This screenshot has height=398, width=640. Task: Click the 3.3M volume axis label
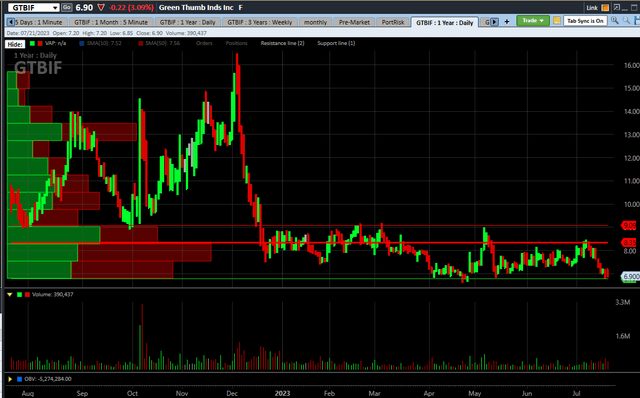tap(623, 302)
